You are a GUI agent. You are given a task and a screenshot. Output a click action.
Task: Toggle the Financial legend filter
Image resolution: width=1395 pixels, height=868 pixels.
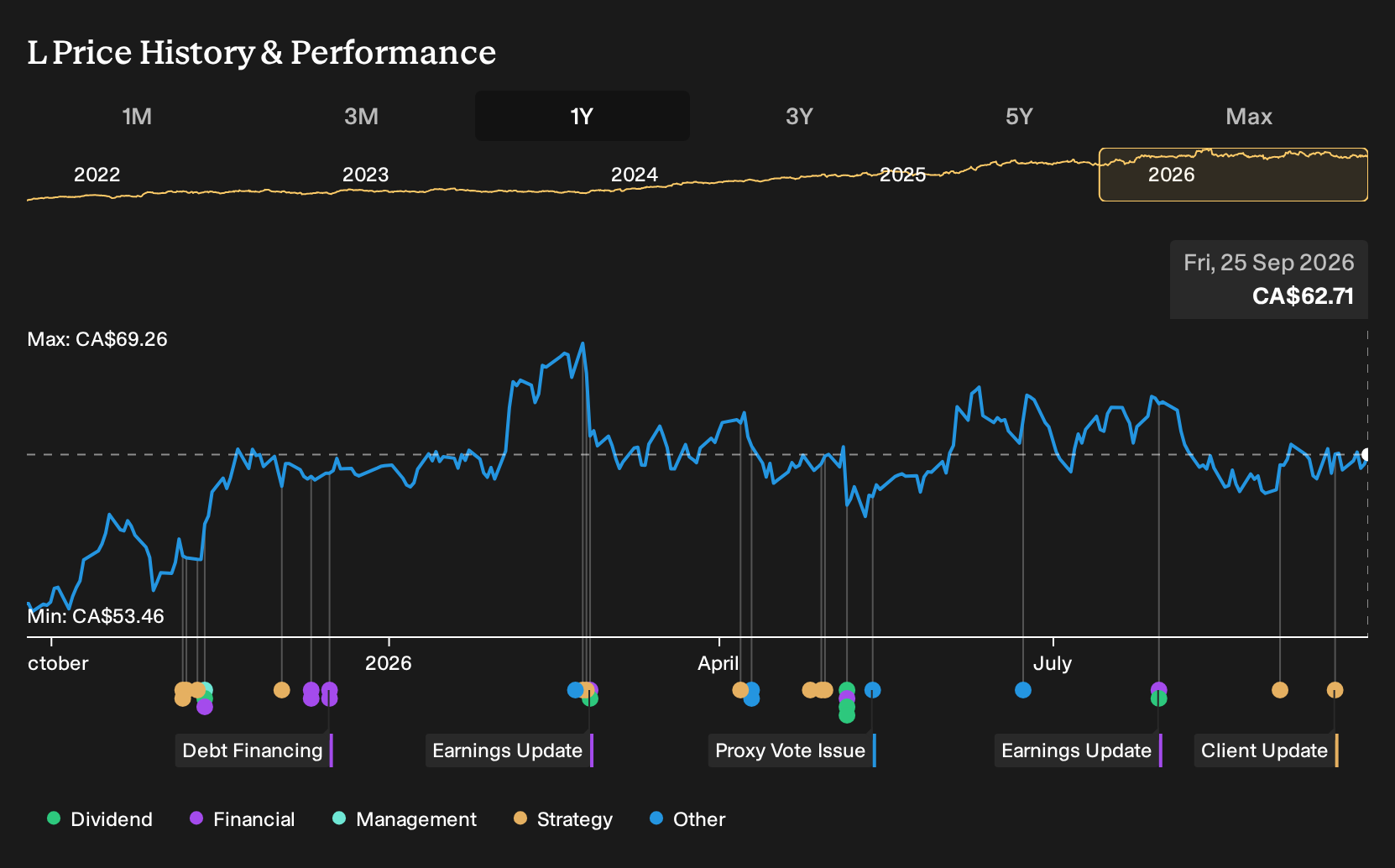click(x=242, y=819)
